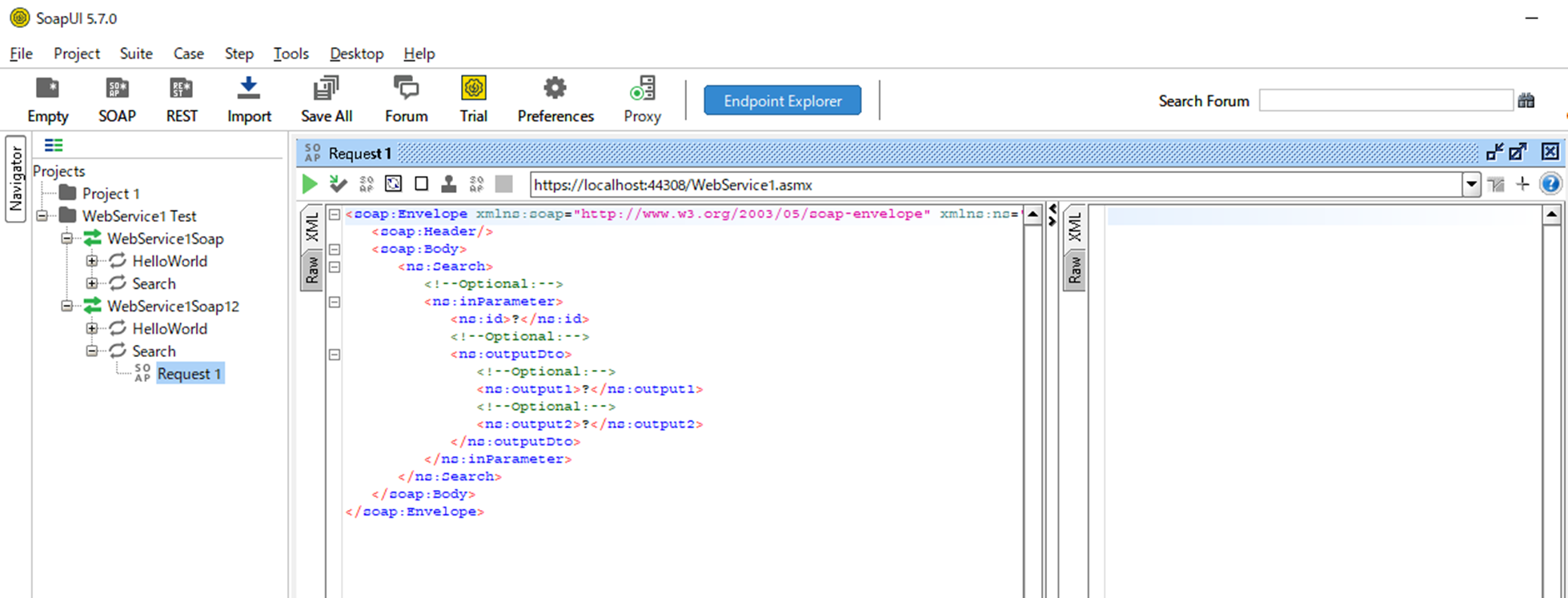Click the create empty request square icon
Image resolution: width=1568 pixels, height=598 pixels.
(421, 184)
